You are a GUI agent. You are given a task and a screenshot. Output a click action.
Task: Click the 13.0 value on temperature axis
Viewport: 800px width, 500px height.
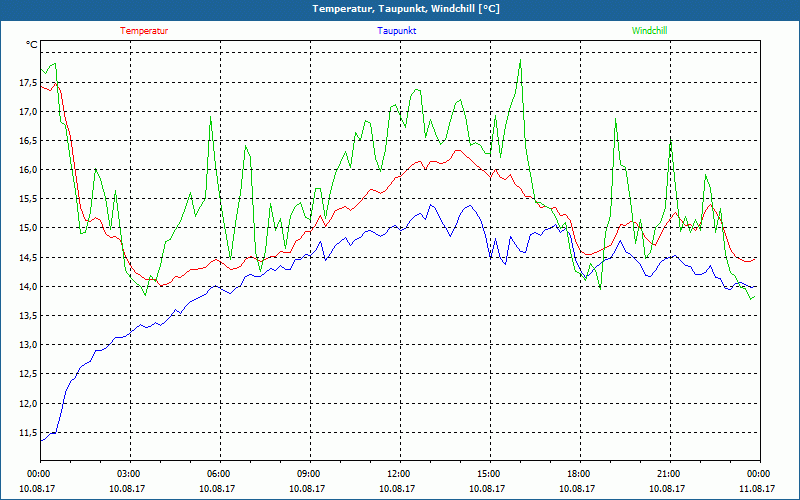point(28,345)
